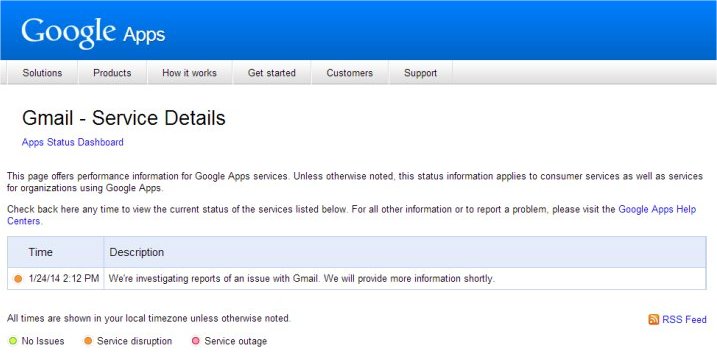
Task: Click the Service disruption legend label
Action: (x=134, y=341)
